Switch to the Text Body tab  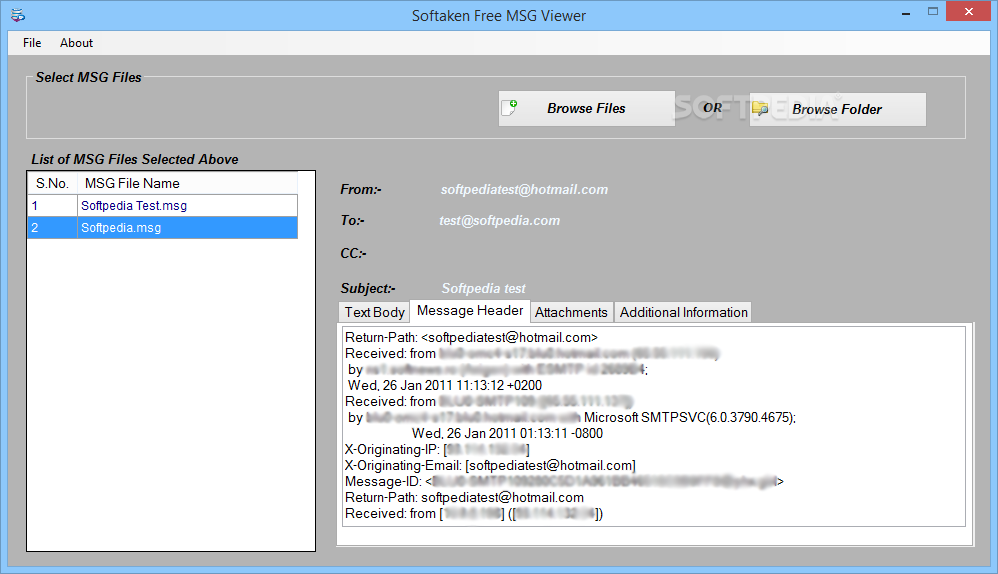point(374,312)
